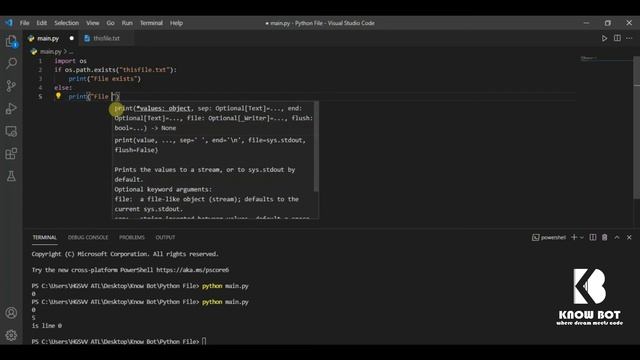Viewport: 640px width, 360px height.
Task: Restore down the VS Code window
Action: coord(608,23)
